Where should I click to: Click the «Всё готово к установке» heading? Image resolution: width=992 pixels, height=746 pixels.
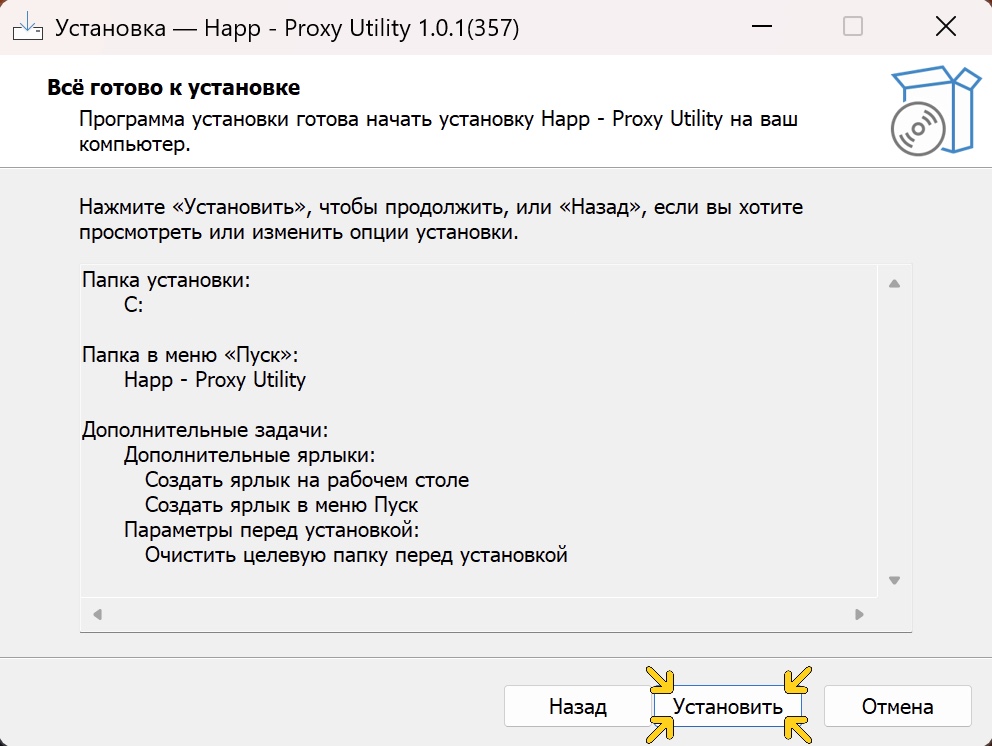tap(173, 88)
